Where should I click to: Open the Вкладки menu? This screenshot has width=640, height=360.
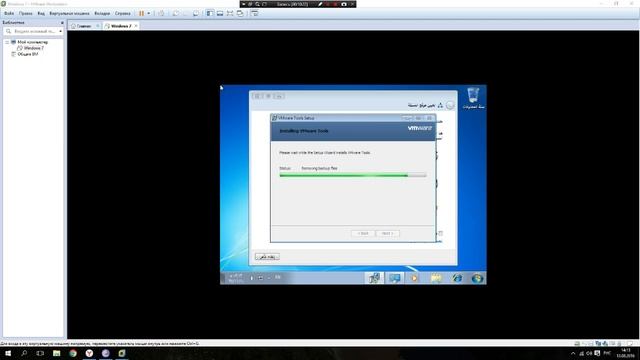(102, 13)
